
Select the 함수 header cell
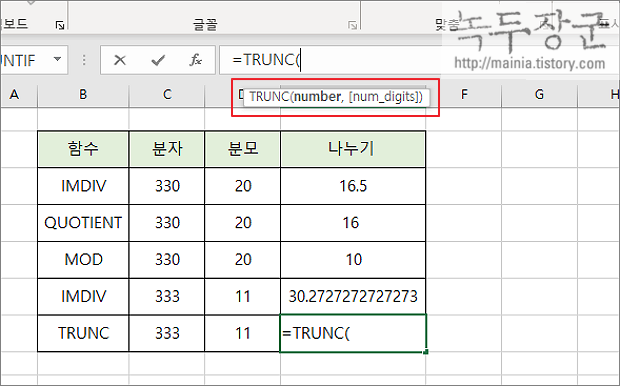[x=83, y=149]
